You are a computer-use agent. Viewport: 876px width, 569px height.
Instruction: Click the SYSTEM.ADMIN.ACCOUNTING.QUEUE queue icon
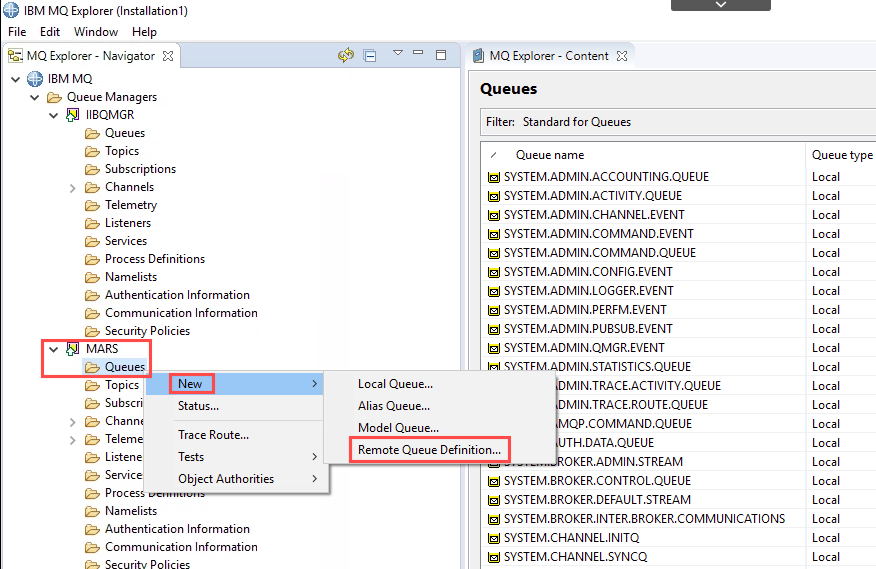493,178
